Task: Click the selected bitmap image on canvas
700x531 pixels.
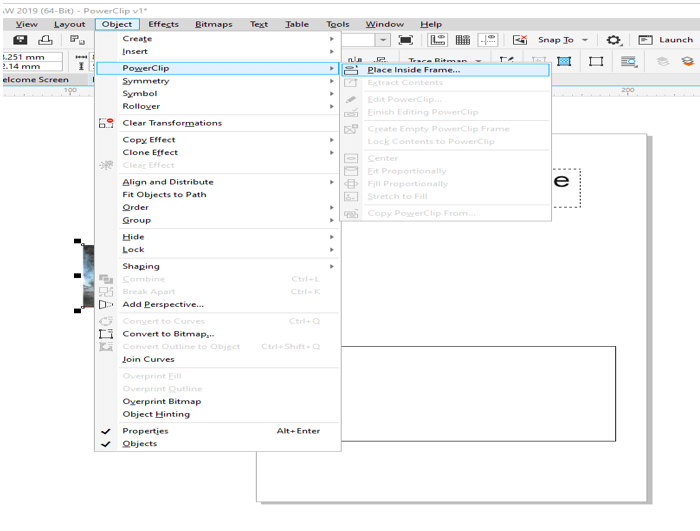Action: 89,276
